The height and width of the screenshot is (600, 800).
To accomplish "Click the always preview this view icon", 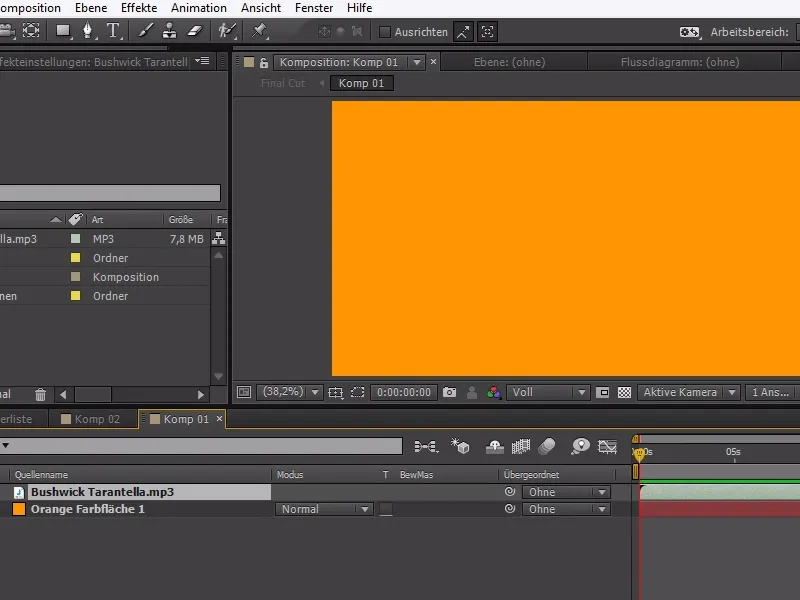I will [x=244, y=392].
